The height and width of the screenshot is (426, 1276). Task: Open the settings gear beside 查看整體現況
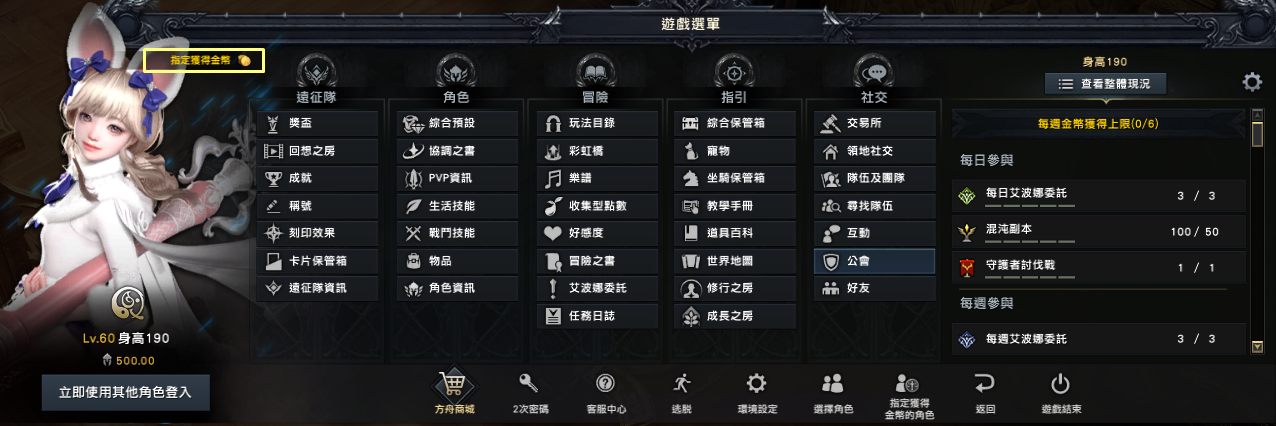pos(1252,82)
